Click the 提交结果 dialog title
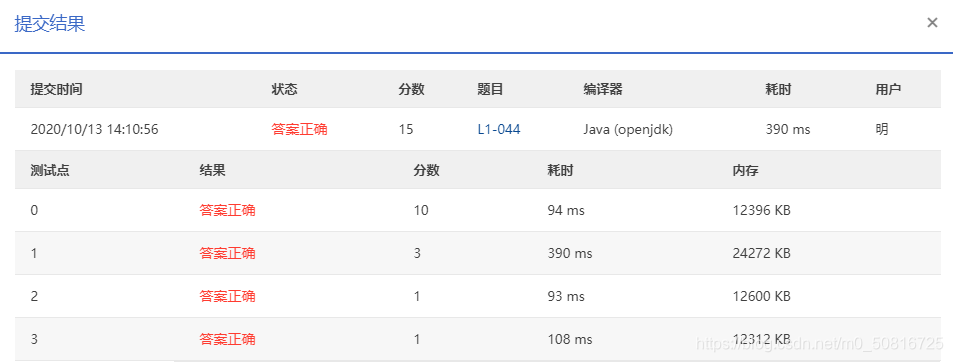This screenshot has width=953, height=362. [49, 24]
